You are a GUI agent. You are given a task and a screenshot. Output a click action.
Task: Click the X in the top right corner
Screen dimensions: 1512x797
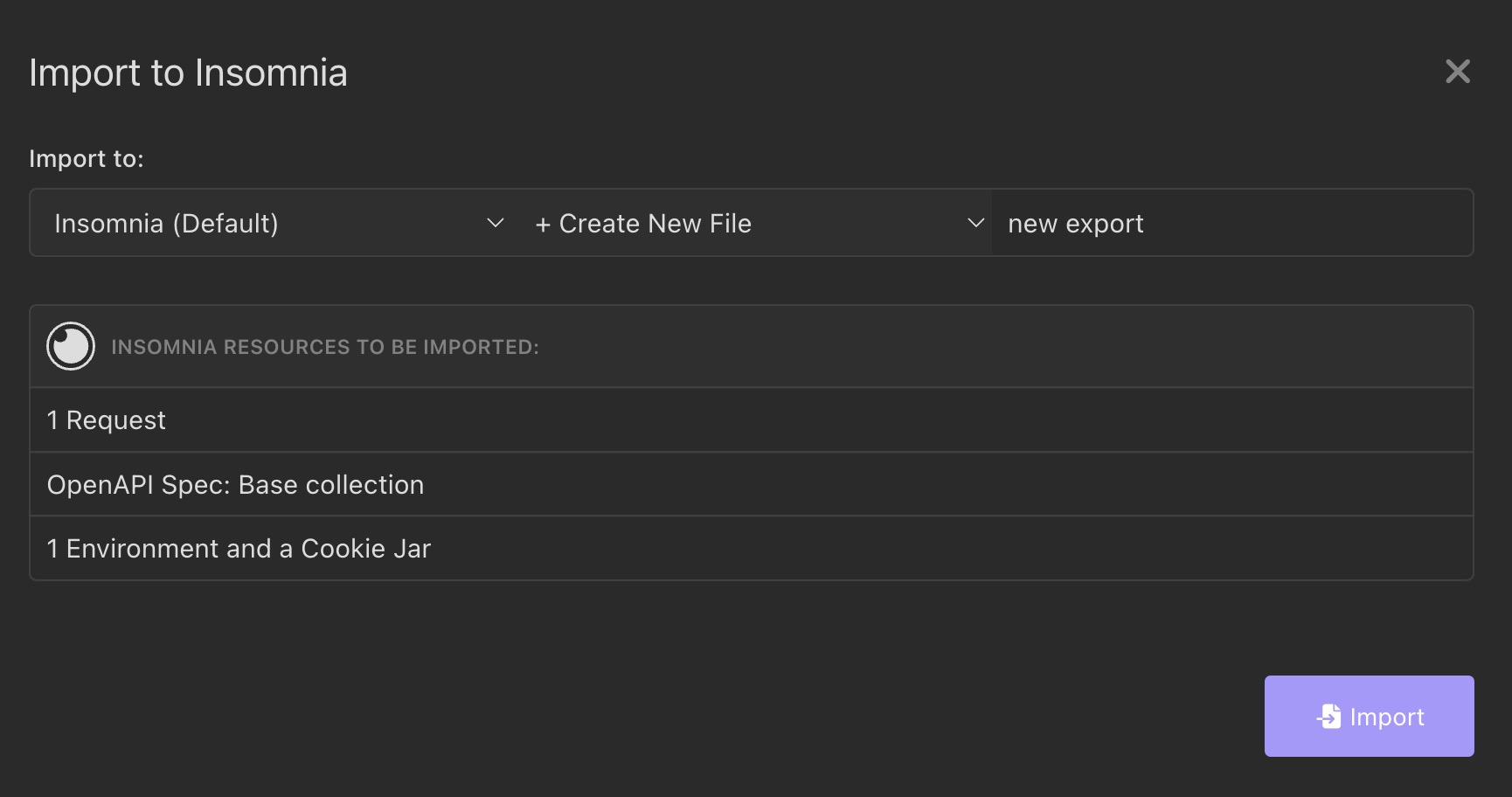(x=1457, y=72)
